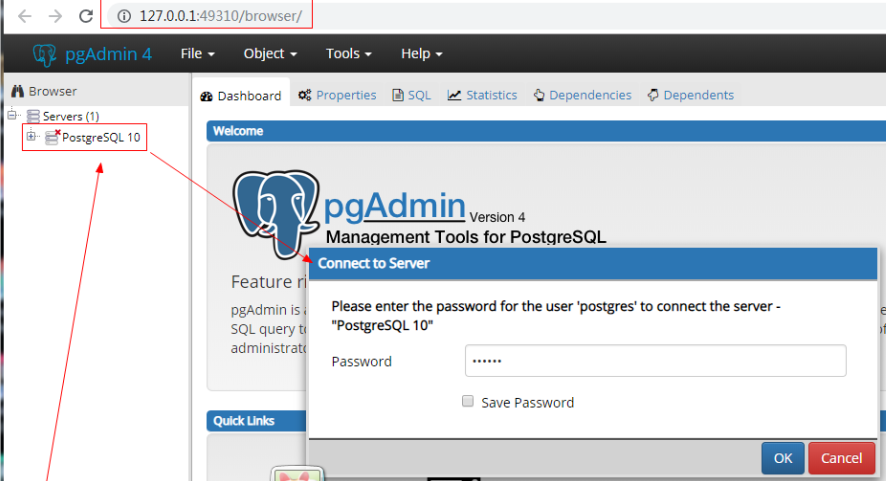
Task: Reload the page with refresh icon
Action: click(x=86, y=16)
